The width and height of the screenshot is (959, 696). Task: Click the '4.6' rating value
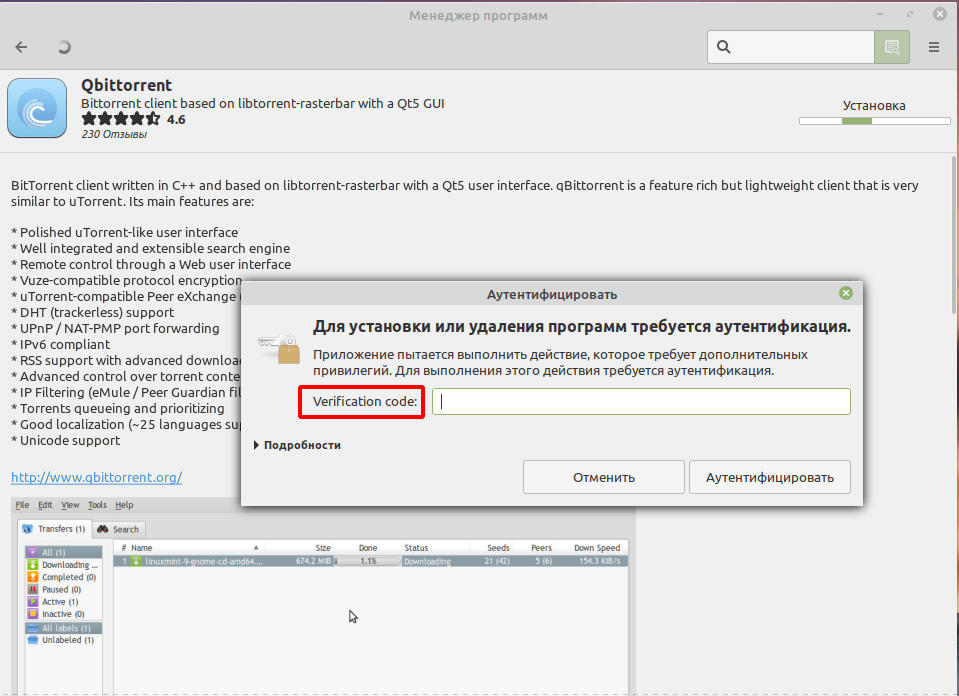176,119
